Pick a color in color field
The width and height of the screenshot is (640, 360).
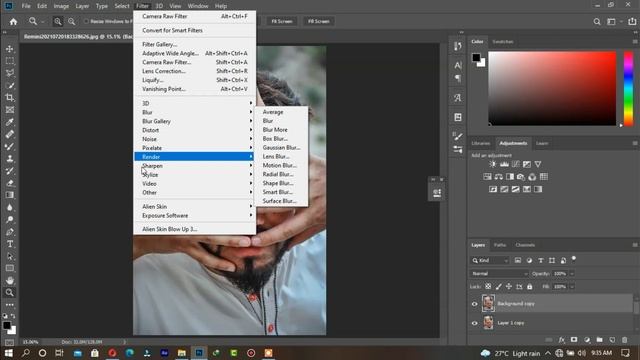[552, 88]
